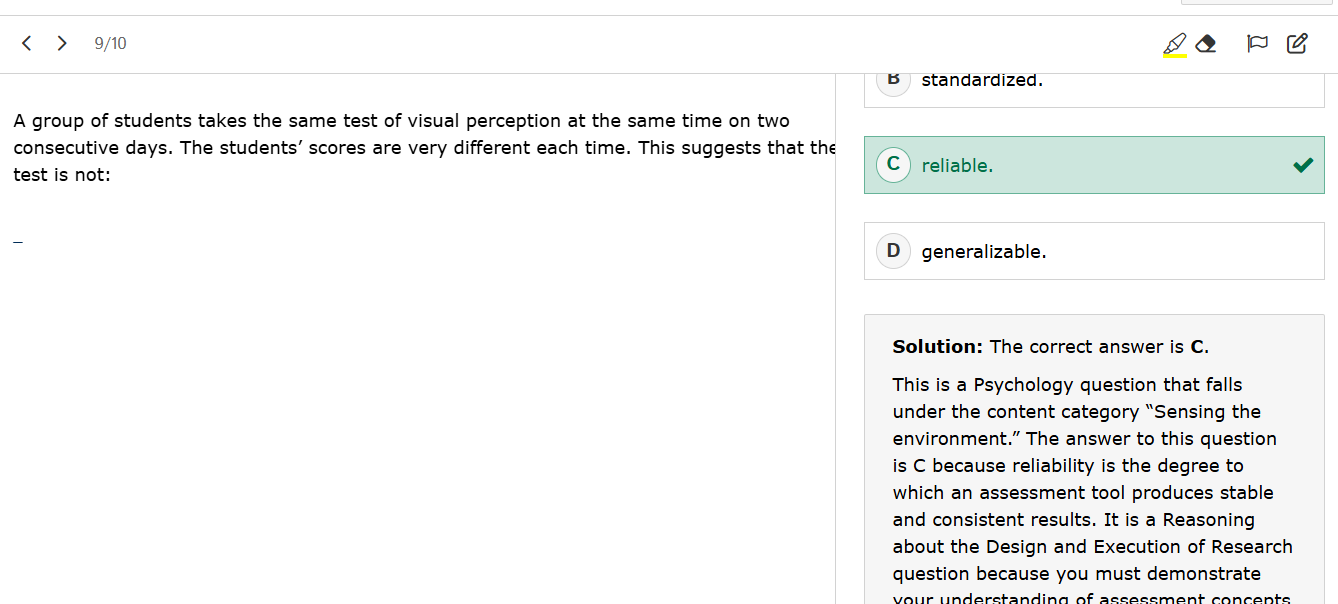This screenshot has height=604, width=1338.
Task: Select the eraser tool
Action: click(x=1206, y=44)
